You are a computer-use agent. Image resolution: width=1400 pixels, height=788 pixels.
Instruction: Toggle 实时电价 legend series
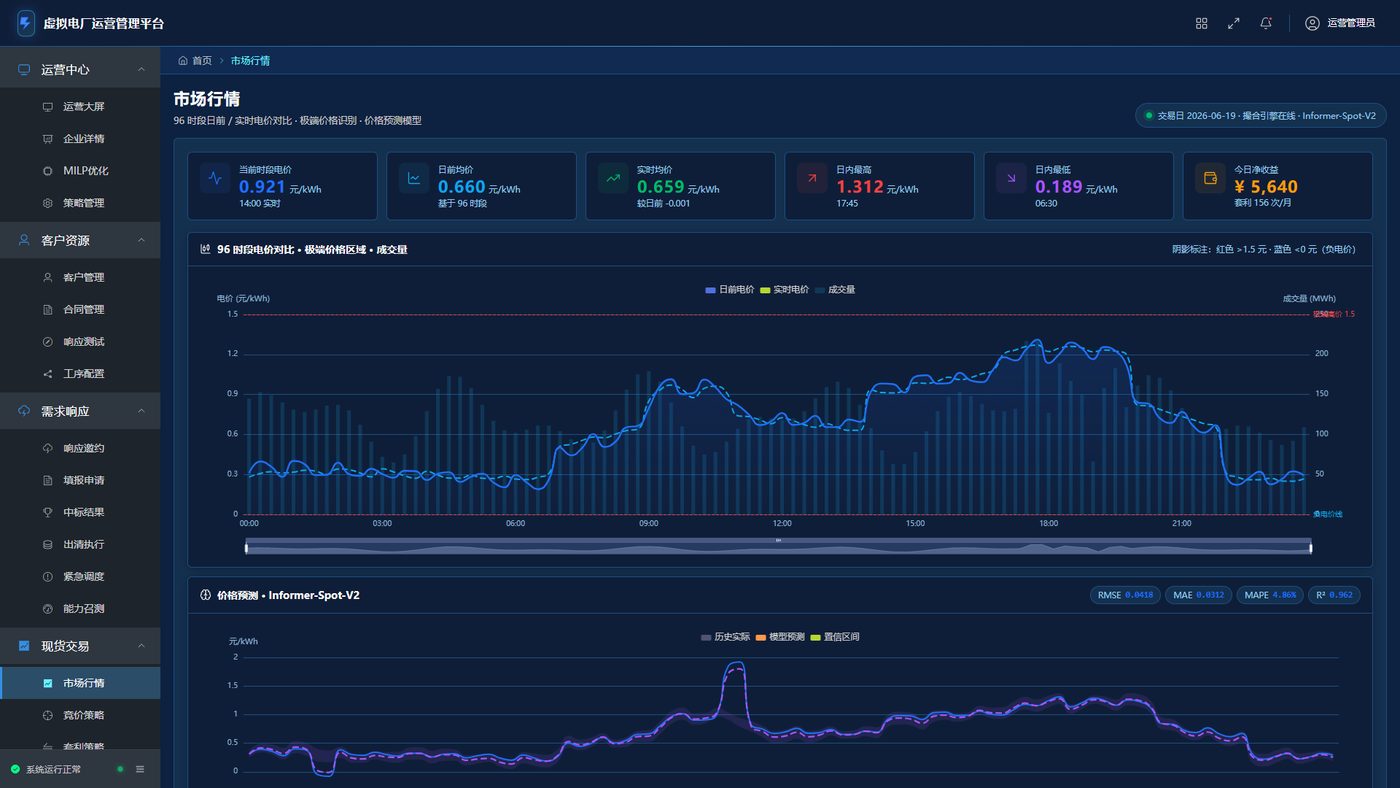pos(785,289)
